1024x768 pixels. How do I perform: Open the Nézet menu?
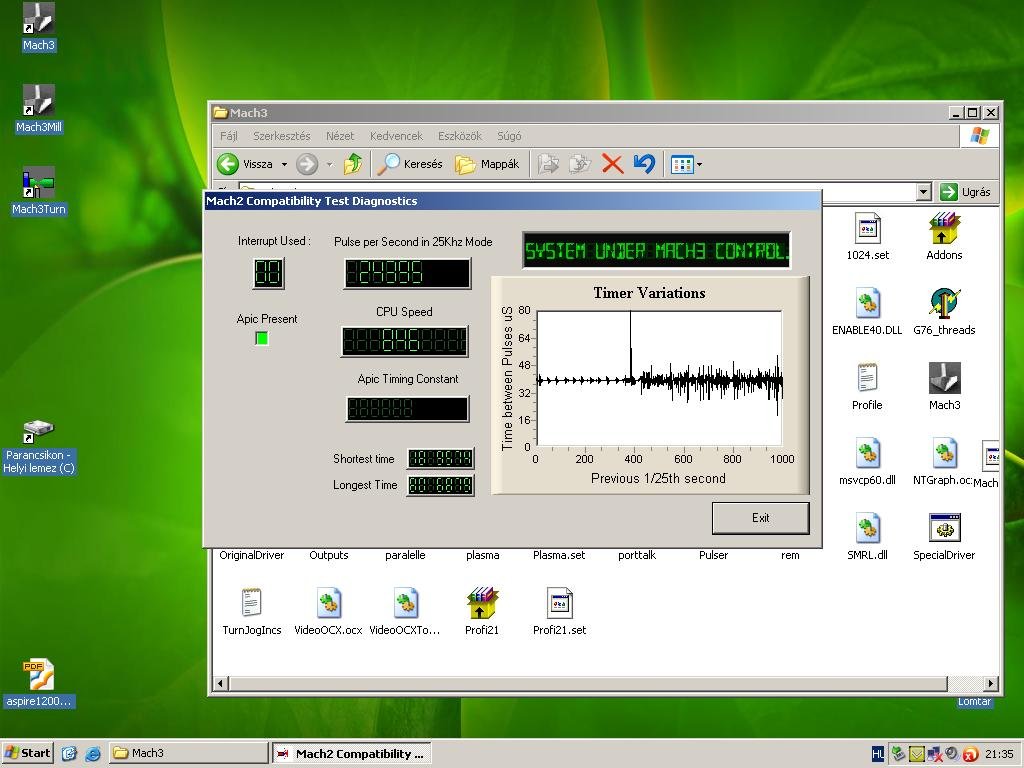click(x=340, y=136)
